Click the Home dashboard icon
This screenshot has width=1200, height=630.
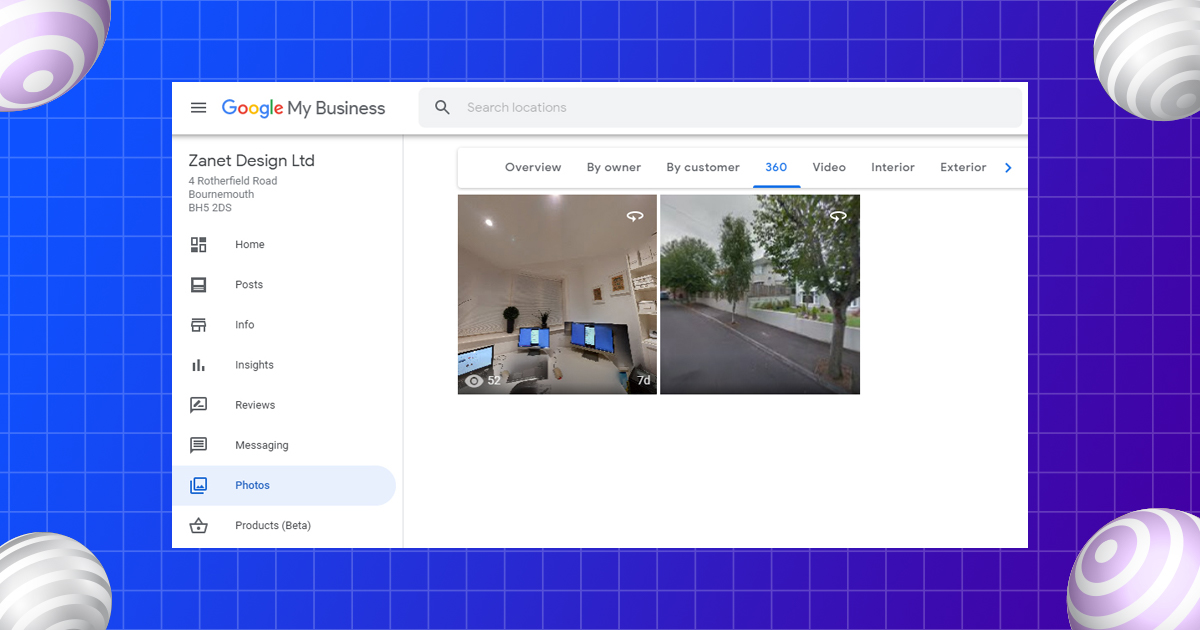click(199, 245)
